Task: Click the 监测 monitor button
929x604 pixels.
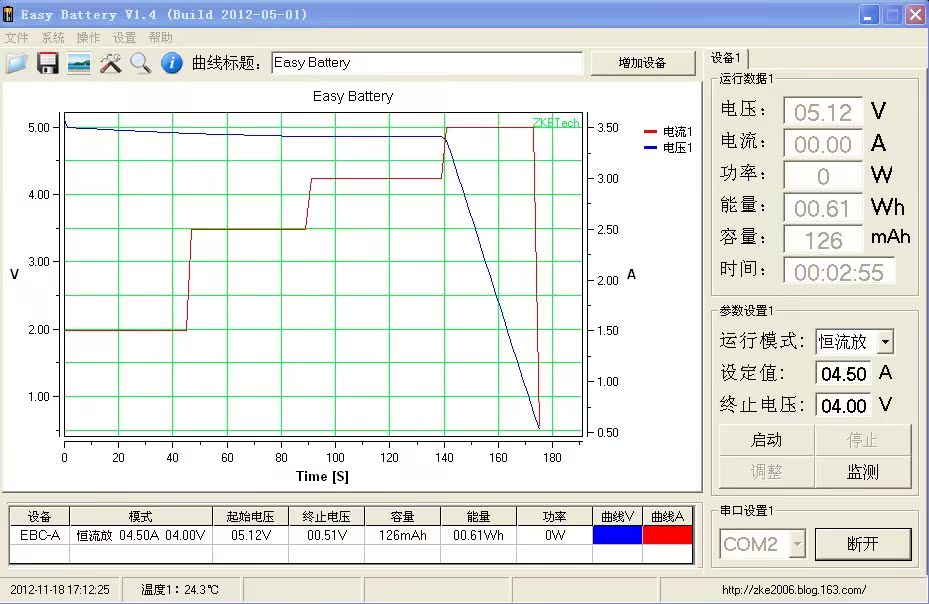Action: (862, 472)
